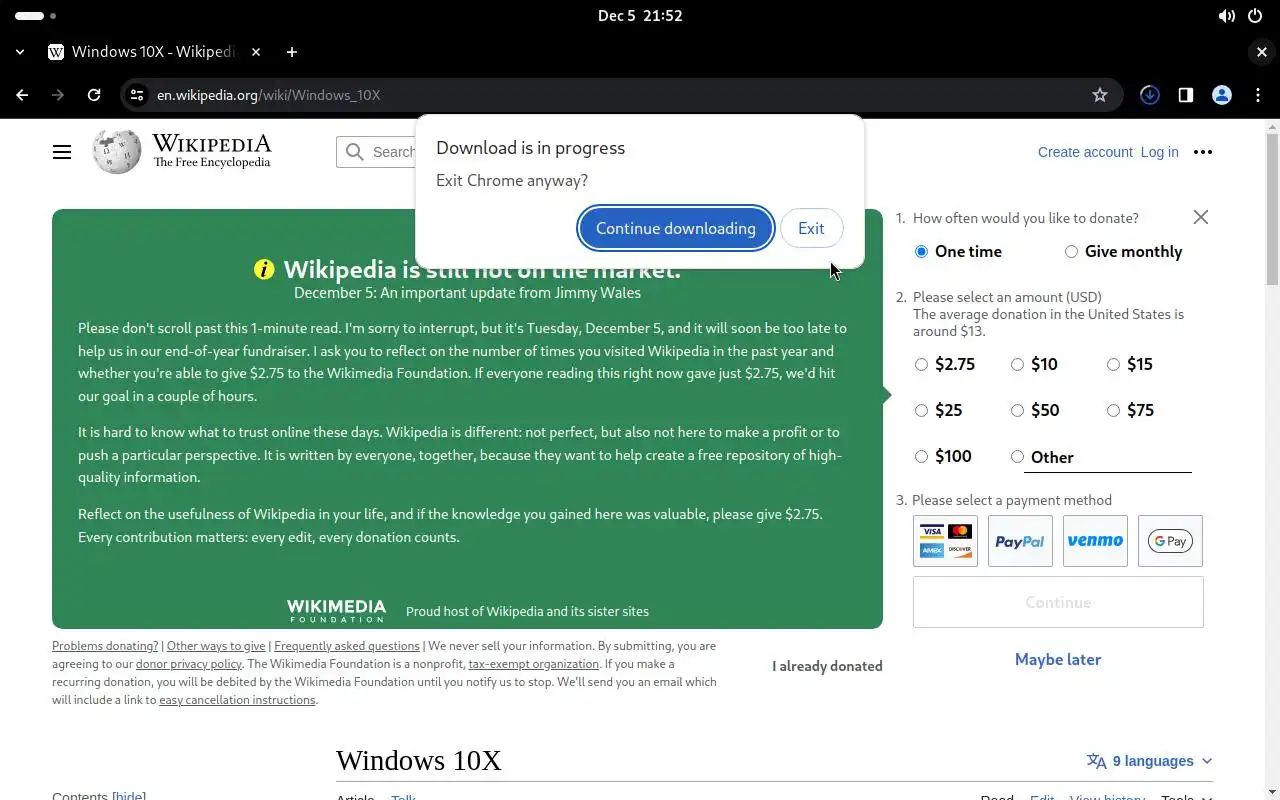Viewport: 1280px width, 800px height.
Task: Open site information icon in address bar
Action: click(x=137, y=95)
